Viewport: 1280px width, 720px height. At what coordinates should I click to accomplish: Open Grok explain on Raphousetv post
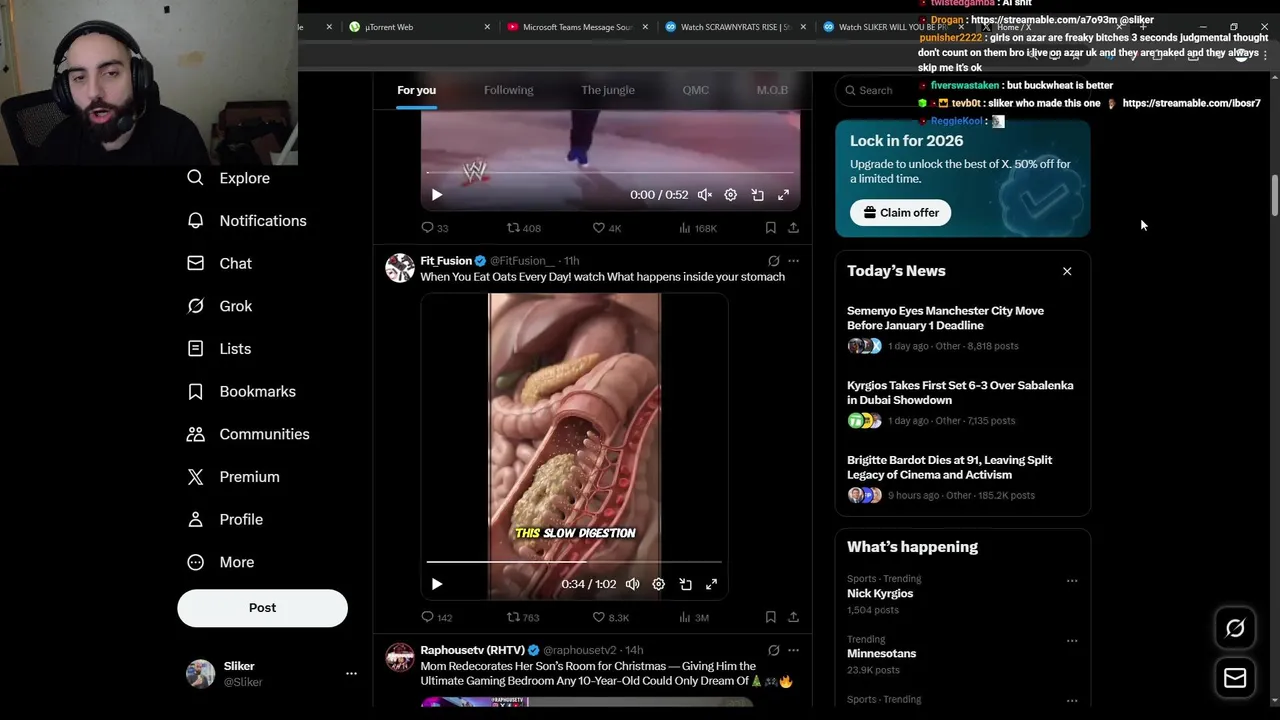point(774,650)
